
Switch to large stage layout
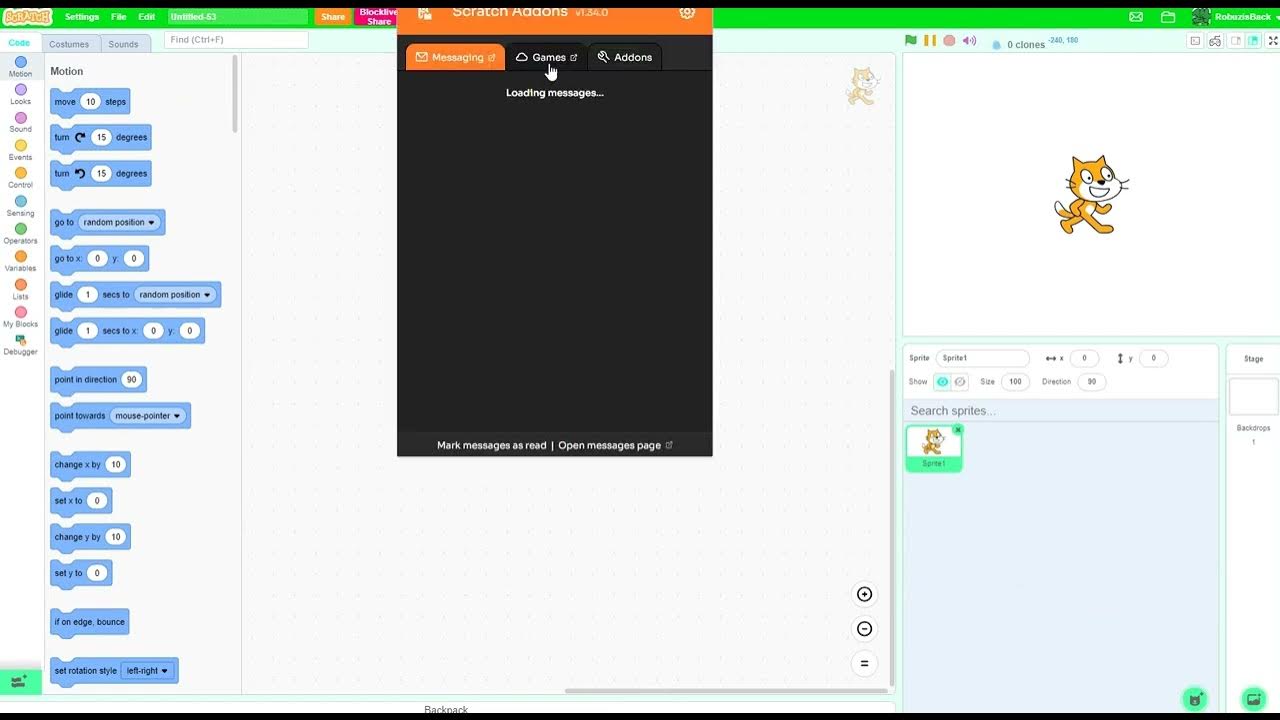1253,41
